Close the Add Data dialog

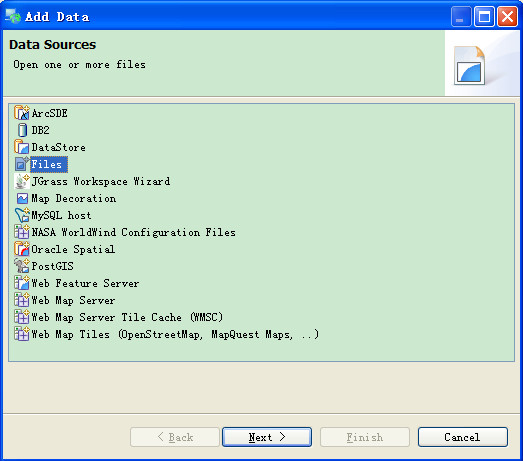(508, 16)
